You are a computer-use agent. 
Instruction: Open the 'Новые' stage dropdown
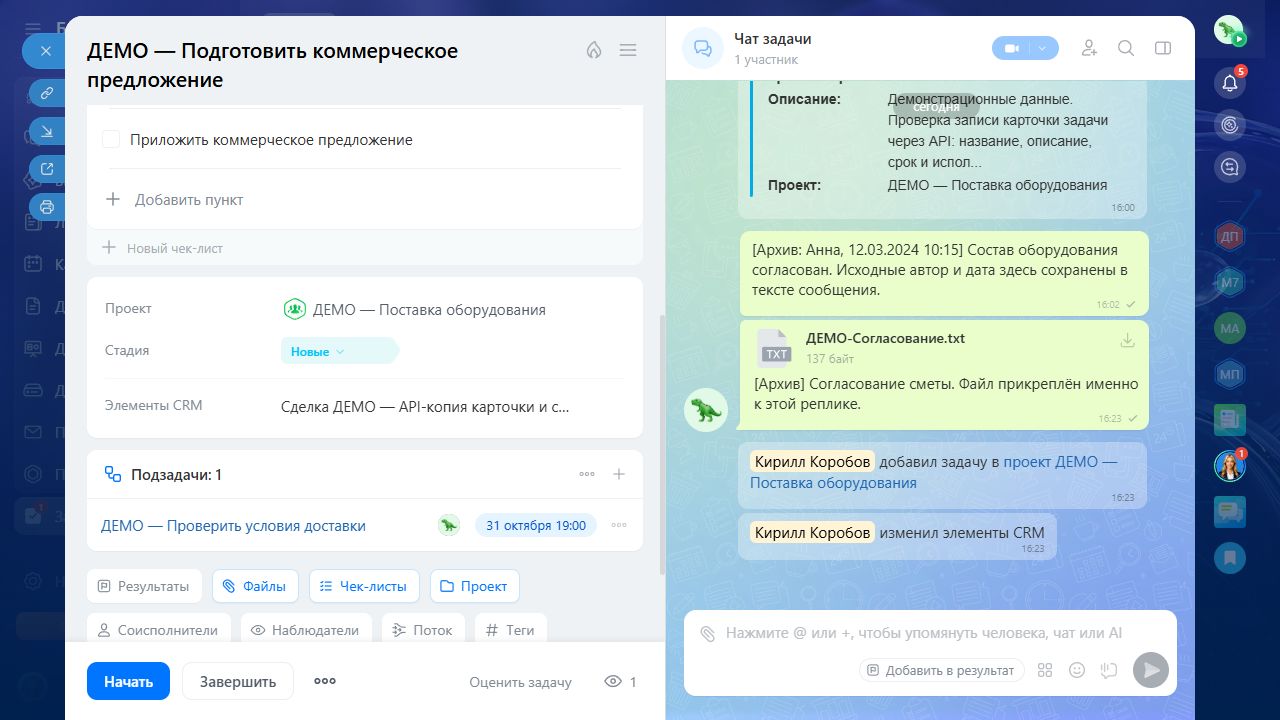coord(338,351)
